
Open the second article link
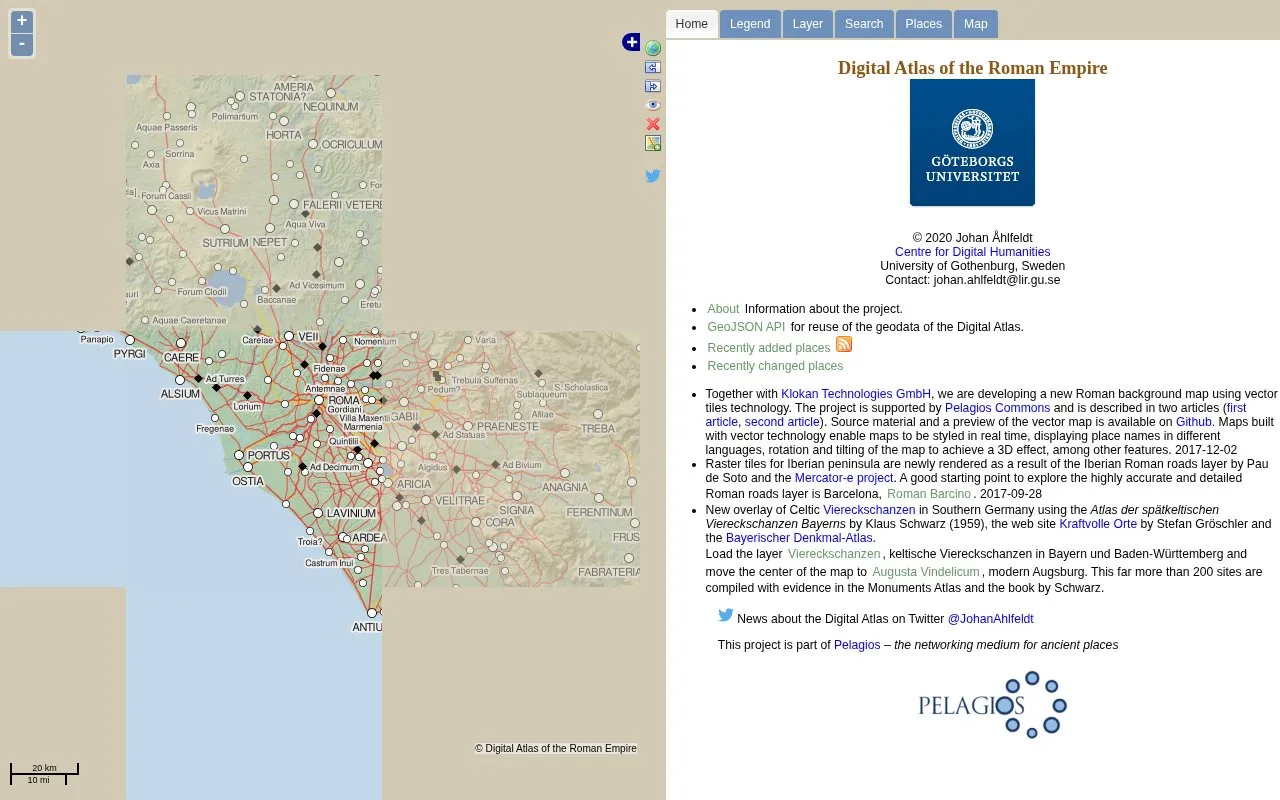(x=782, y=422)
